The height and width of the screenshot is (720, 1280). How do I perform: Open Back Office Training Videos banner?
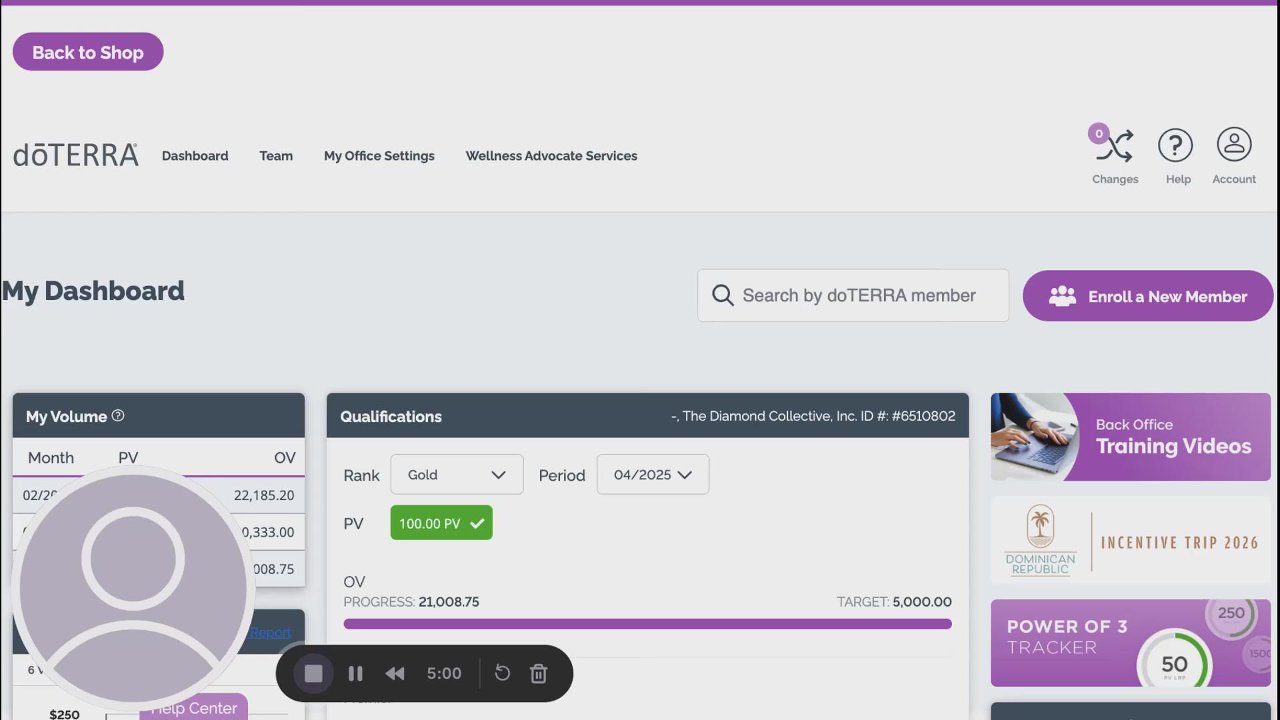point(1131,437)
